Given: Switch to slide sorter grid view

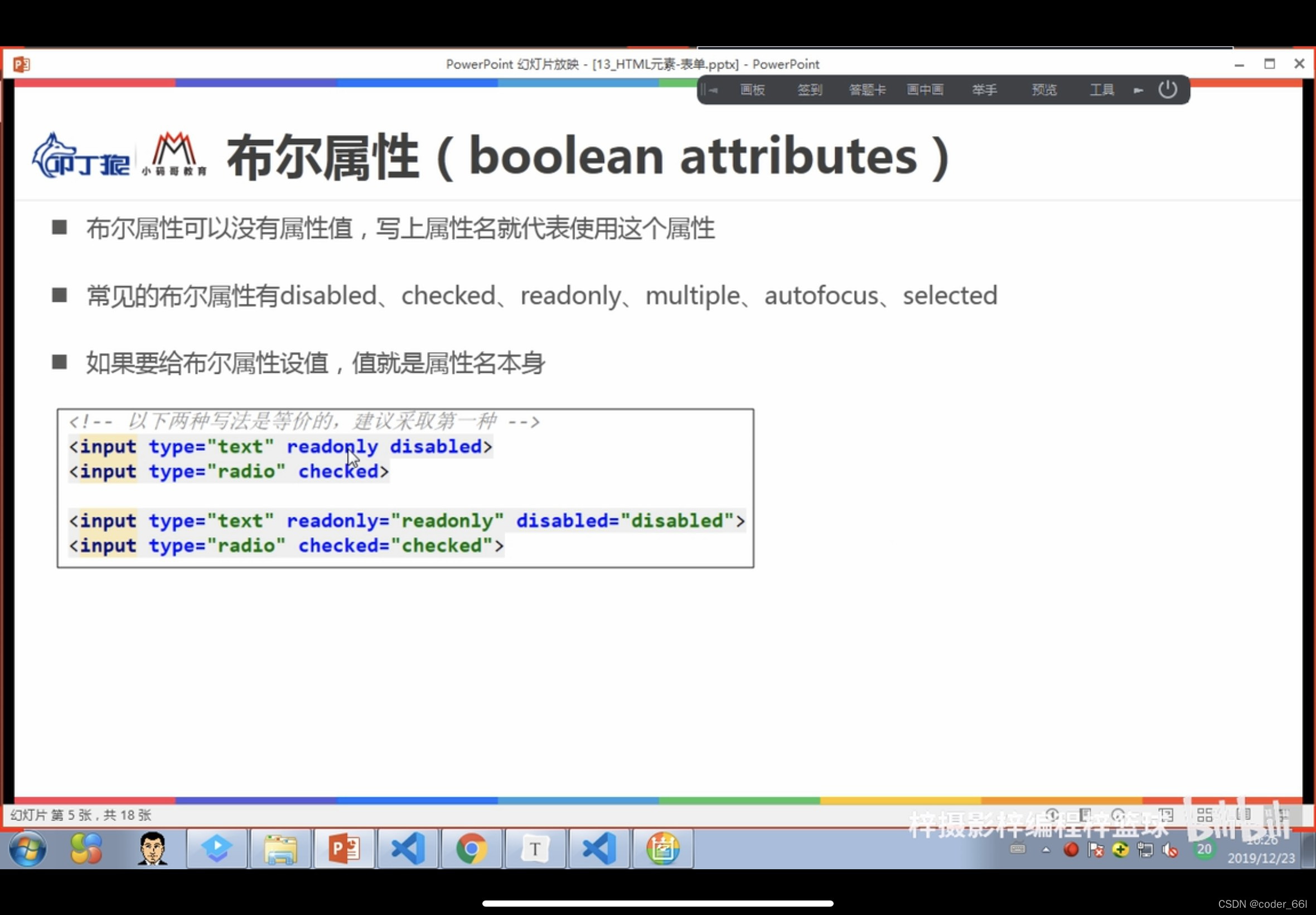Looking at the screenshot, I should tap(1204, 815).
